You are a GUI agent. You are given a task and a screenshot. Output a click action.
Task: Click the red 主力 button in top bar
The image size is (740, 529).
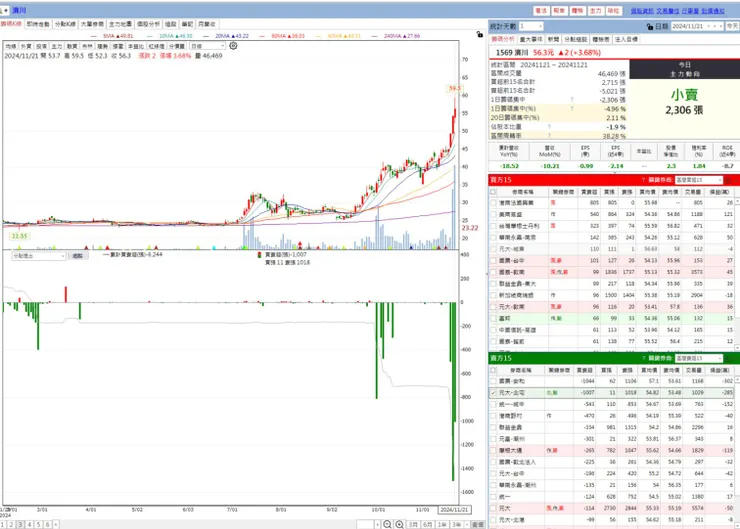pyautogui.click(x=596, y=10)
